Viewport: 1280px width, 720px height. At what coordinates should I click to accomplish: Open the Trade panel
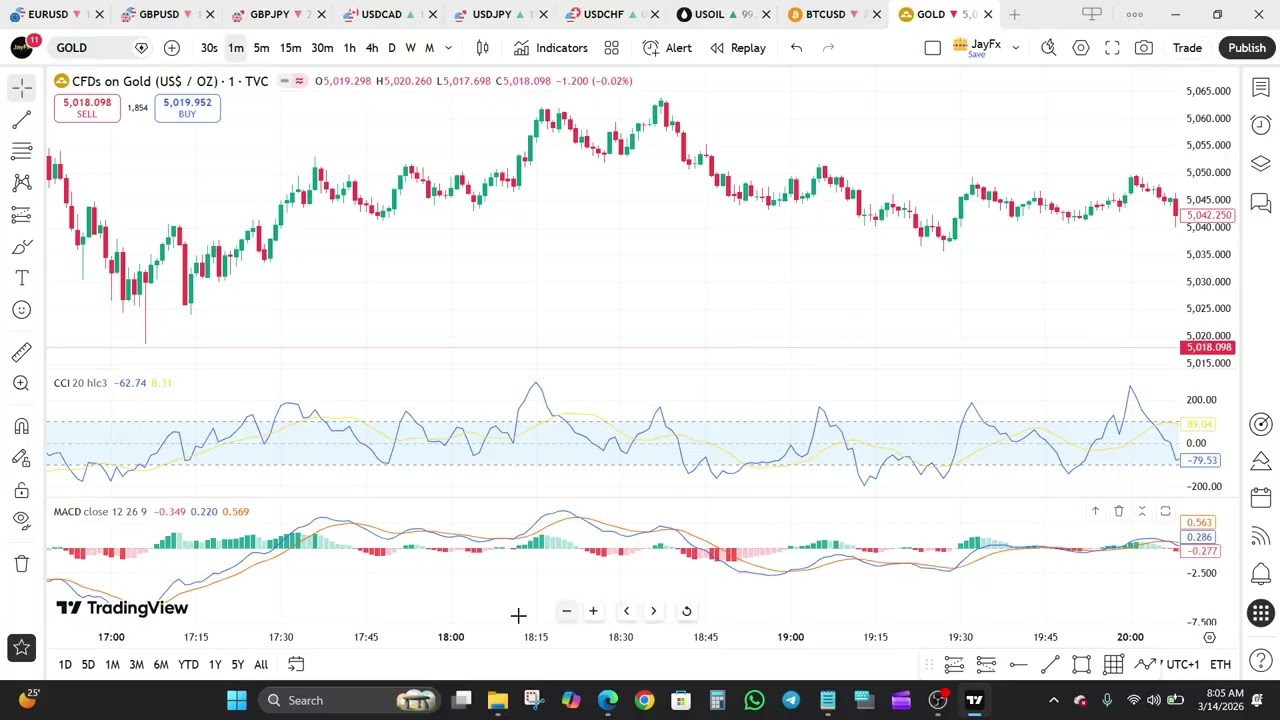[x=1187, y=48]
